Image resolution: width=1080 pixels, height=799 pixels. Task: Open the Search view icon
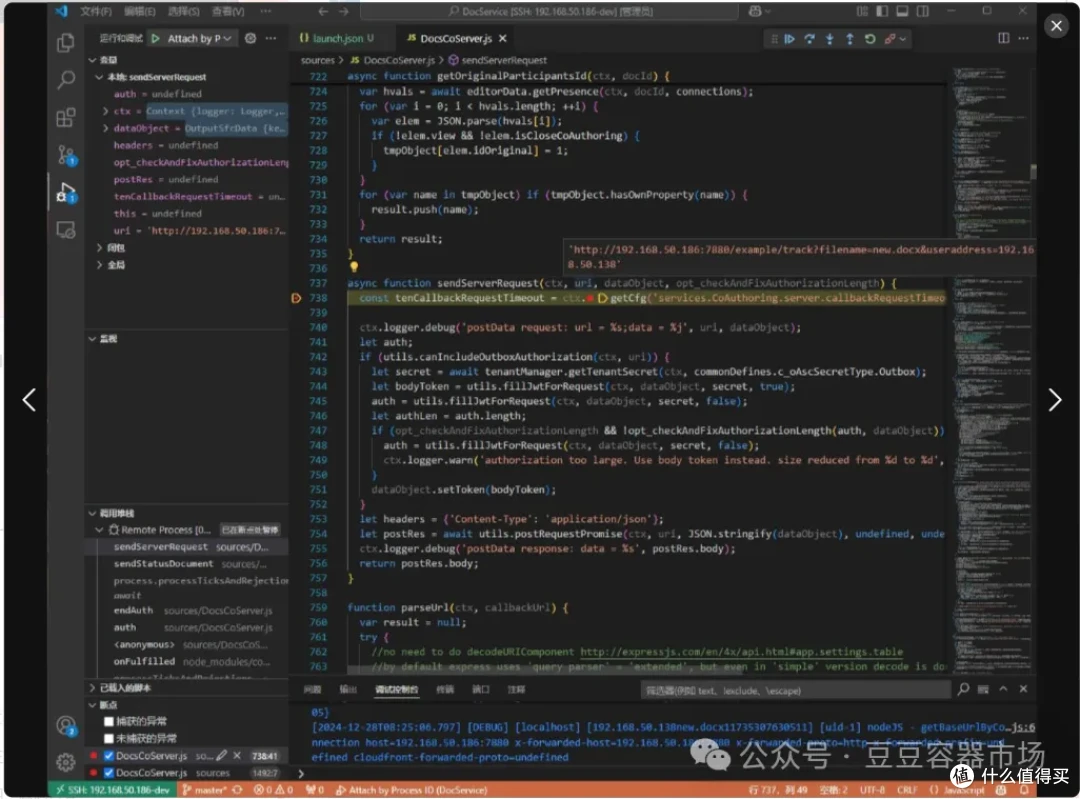tap(65, 80)
